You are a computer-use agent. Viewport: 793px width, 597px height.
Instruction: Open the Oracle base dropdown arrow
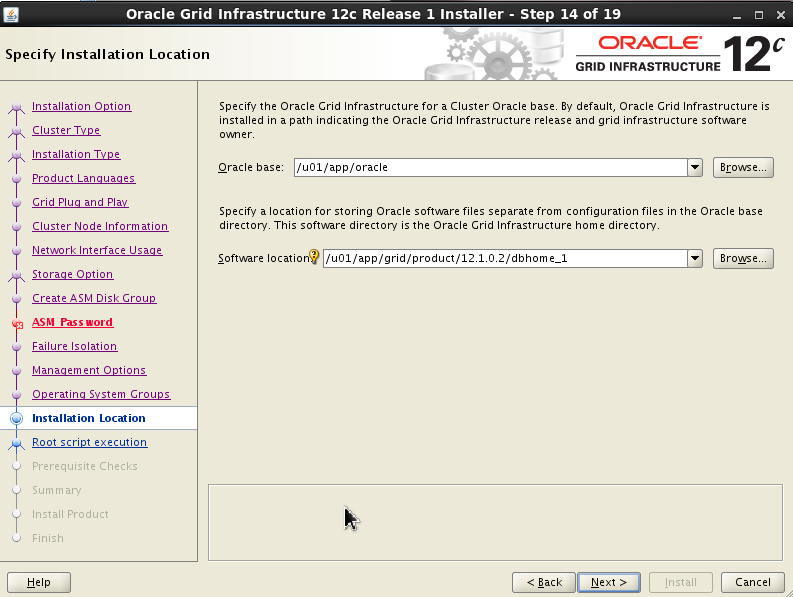(695, 167)
